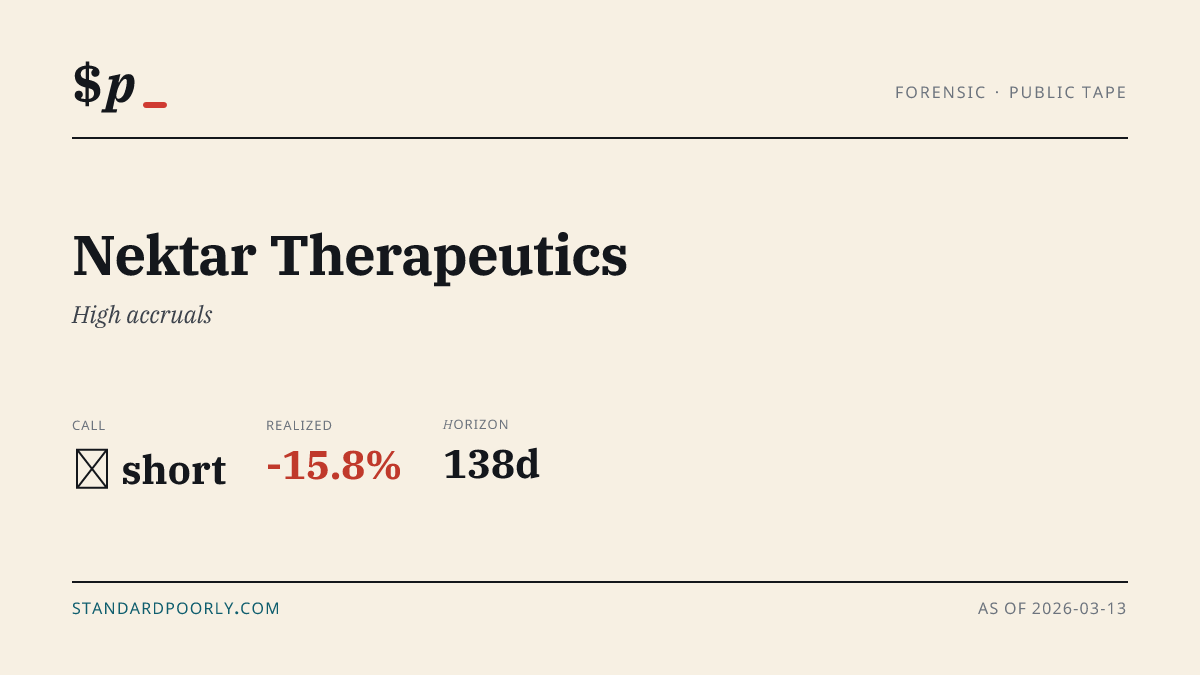The width and height of the screenshot is (1200, 675).
Task: Open the standardpoorly.com link
Action: point(176,608)
